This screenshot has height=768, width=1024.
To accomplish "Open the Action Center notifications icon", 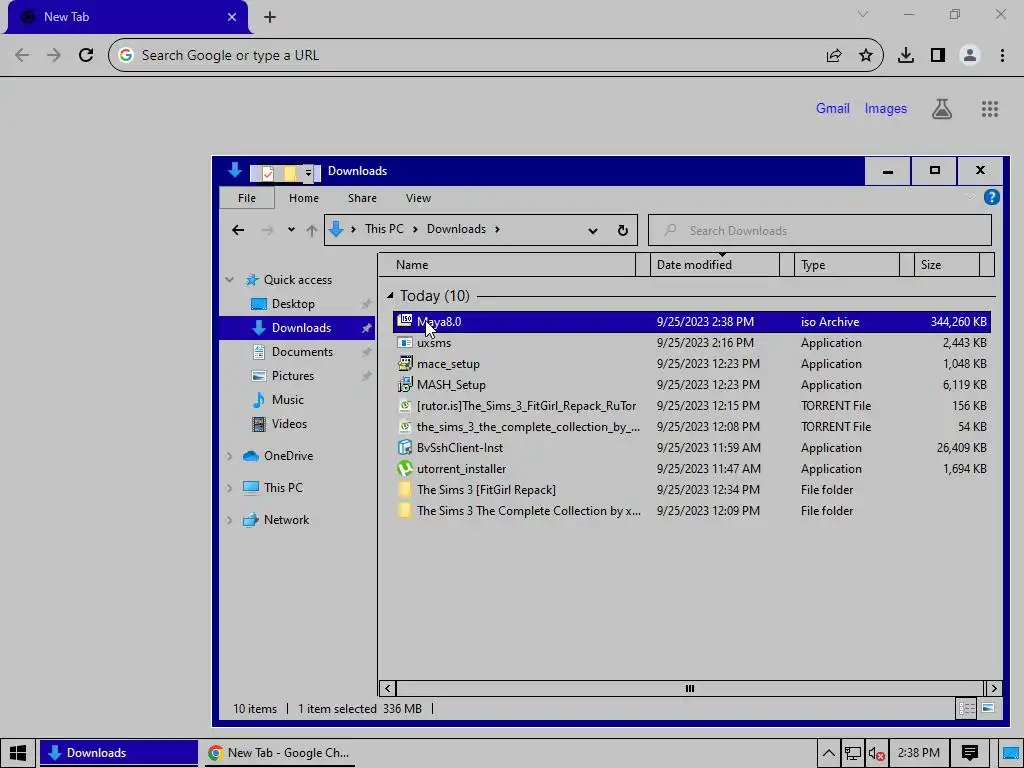I will tap(969, 753).
